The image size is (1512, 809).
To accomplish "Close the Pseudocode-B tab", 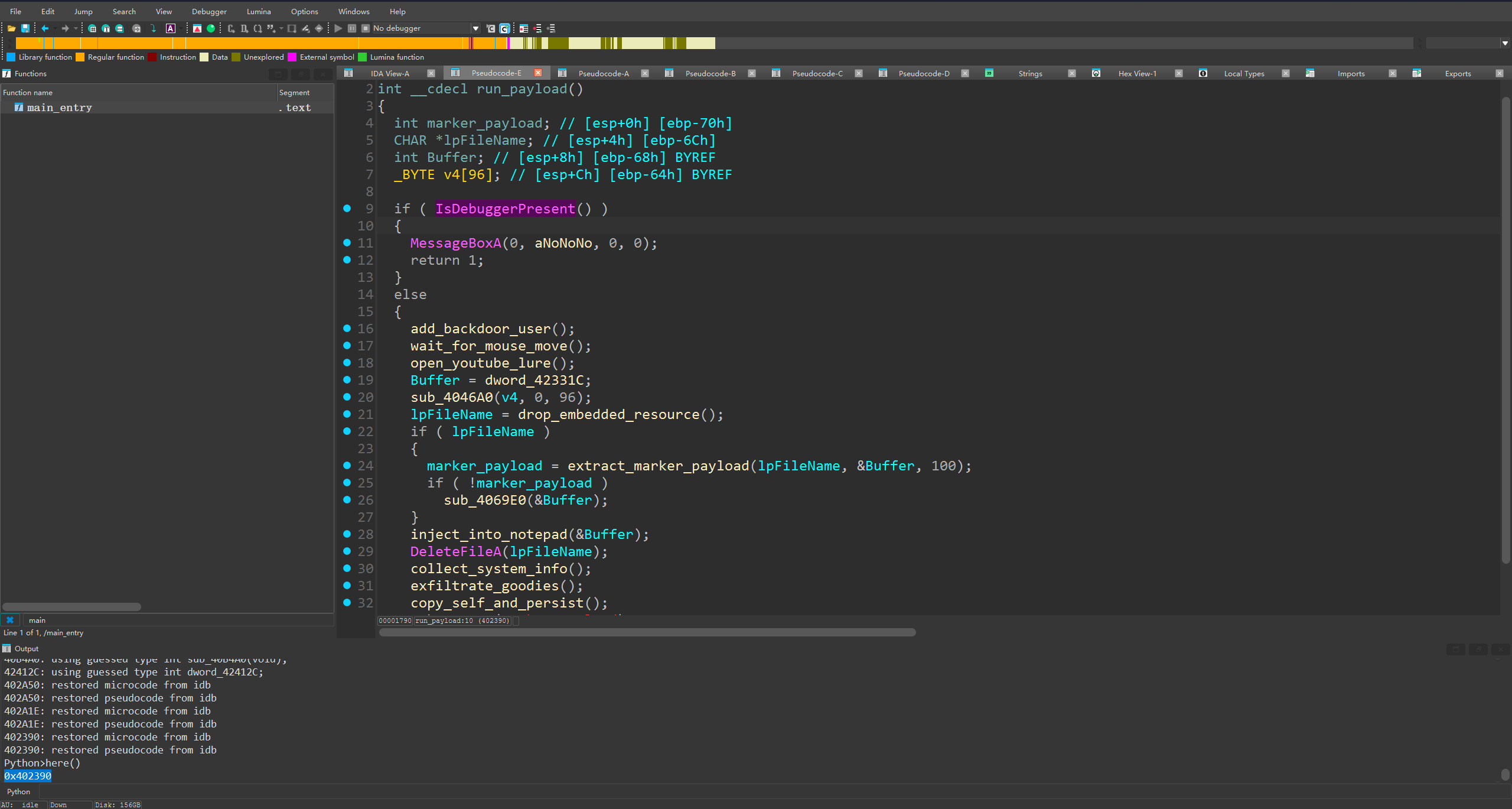I will pos(752,73).
